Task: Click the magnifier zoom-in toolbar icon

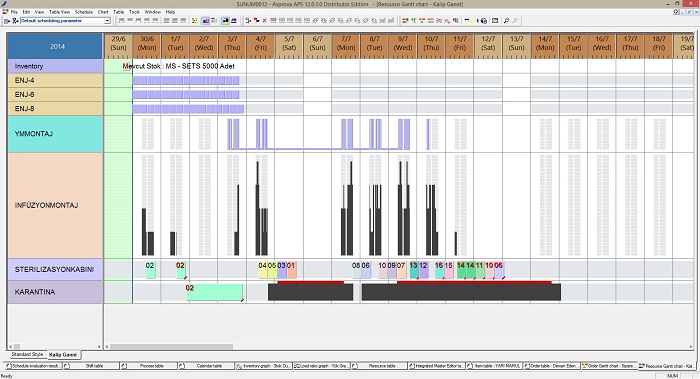Action: point(506,21)
